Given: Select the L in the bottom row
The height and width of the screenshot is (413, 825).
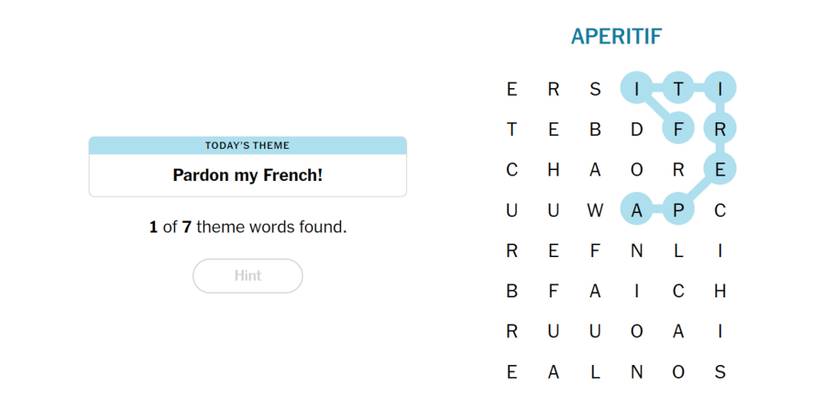Looking at the screenshot, I should [595, 374].
